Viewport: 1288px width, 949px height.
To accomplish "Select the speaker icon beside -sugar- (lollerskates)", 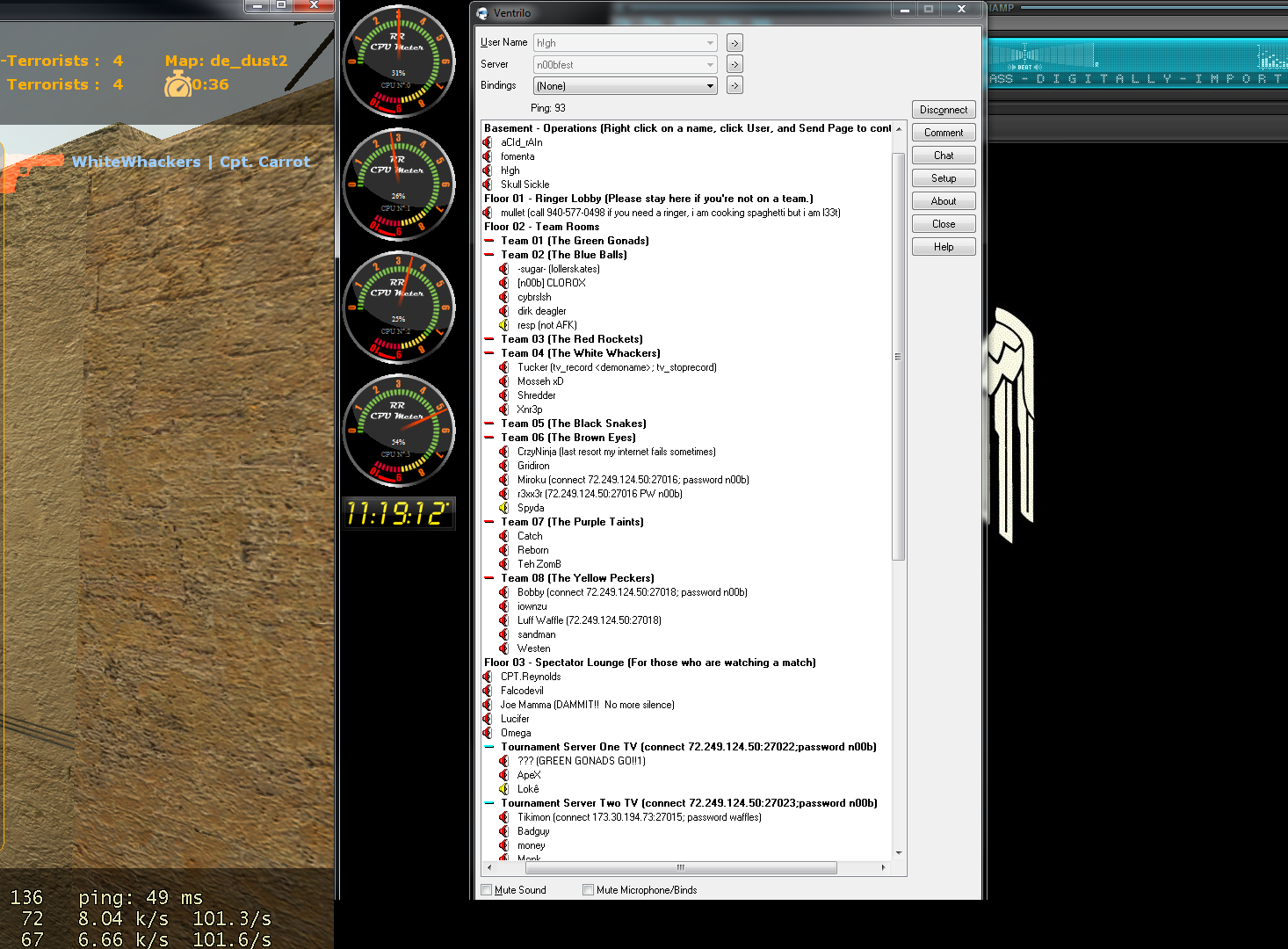I will click(x=504, y=269).
